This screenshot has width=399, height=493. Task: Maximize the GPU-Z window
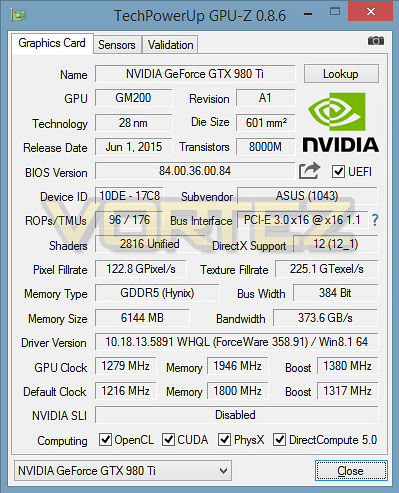pyautogui.click(x=335, y=12)
